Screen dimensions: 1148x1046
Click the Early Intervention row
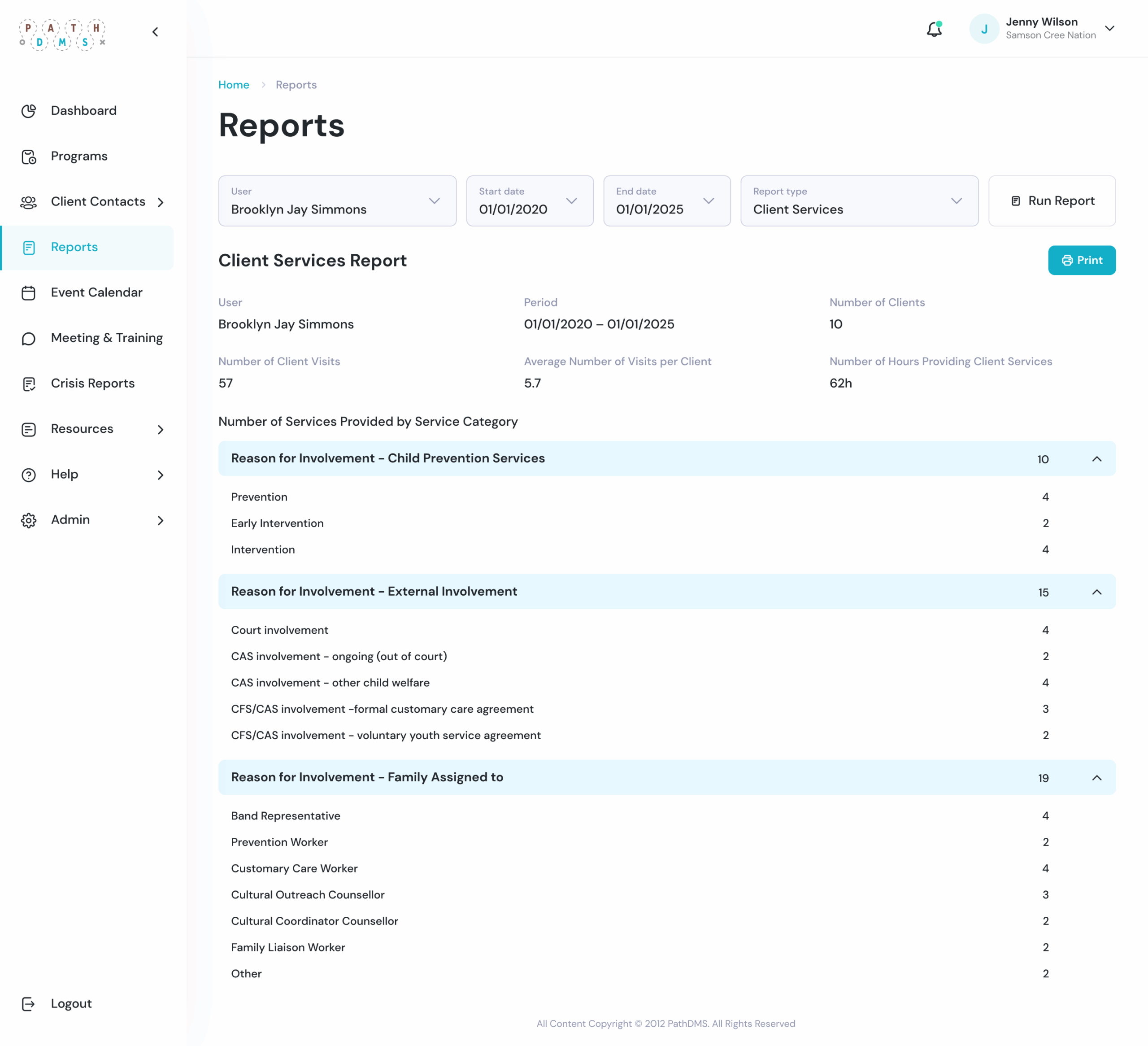click(667, 523)
